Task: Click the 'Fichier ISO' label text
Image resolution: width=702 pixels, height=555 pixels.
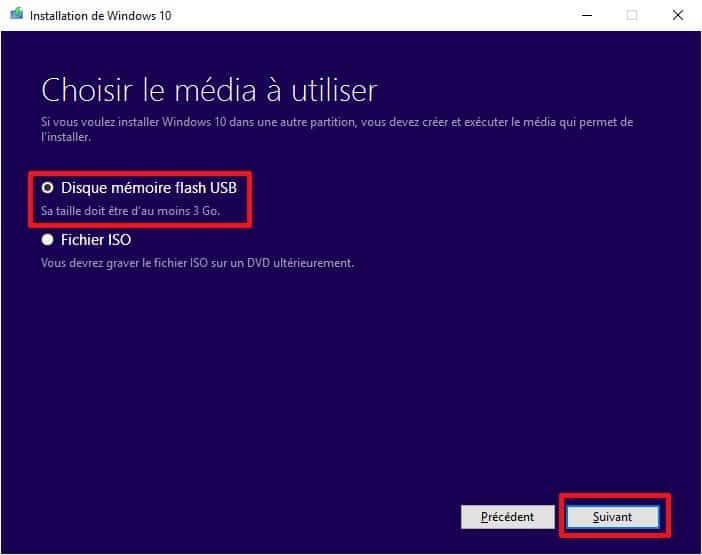Action: [96, 240]
